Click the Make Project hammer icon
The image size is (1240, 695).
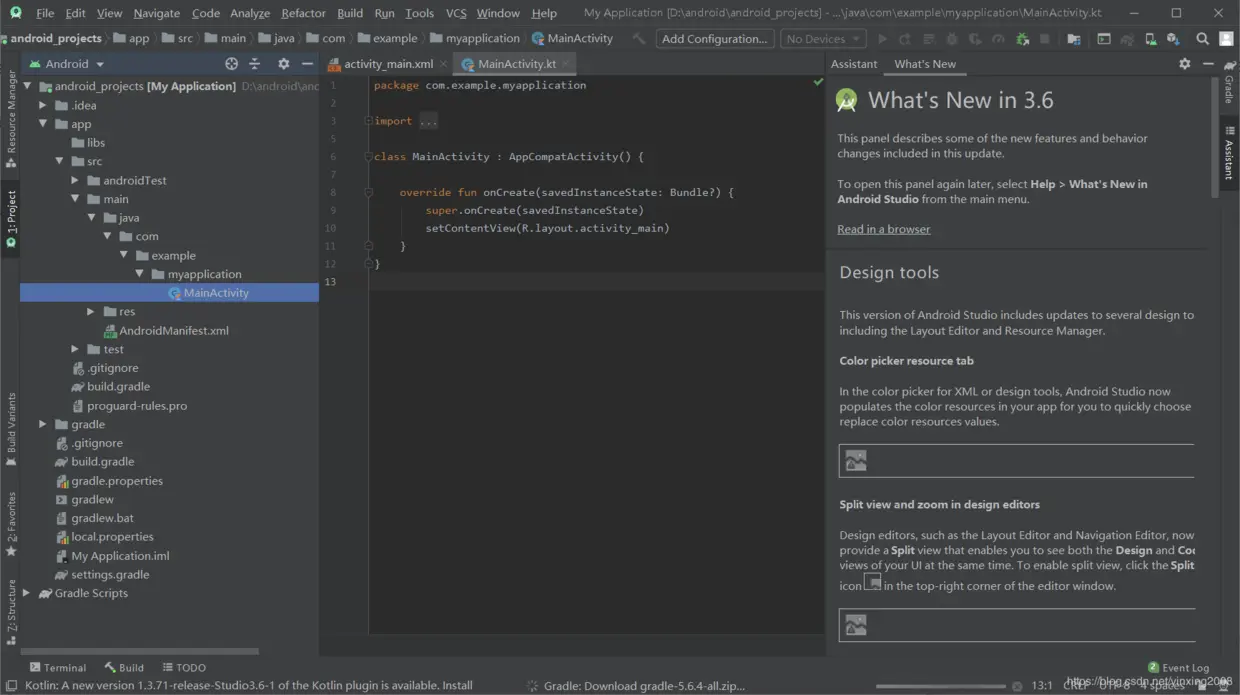pos(639,39)
